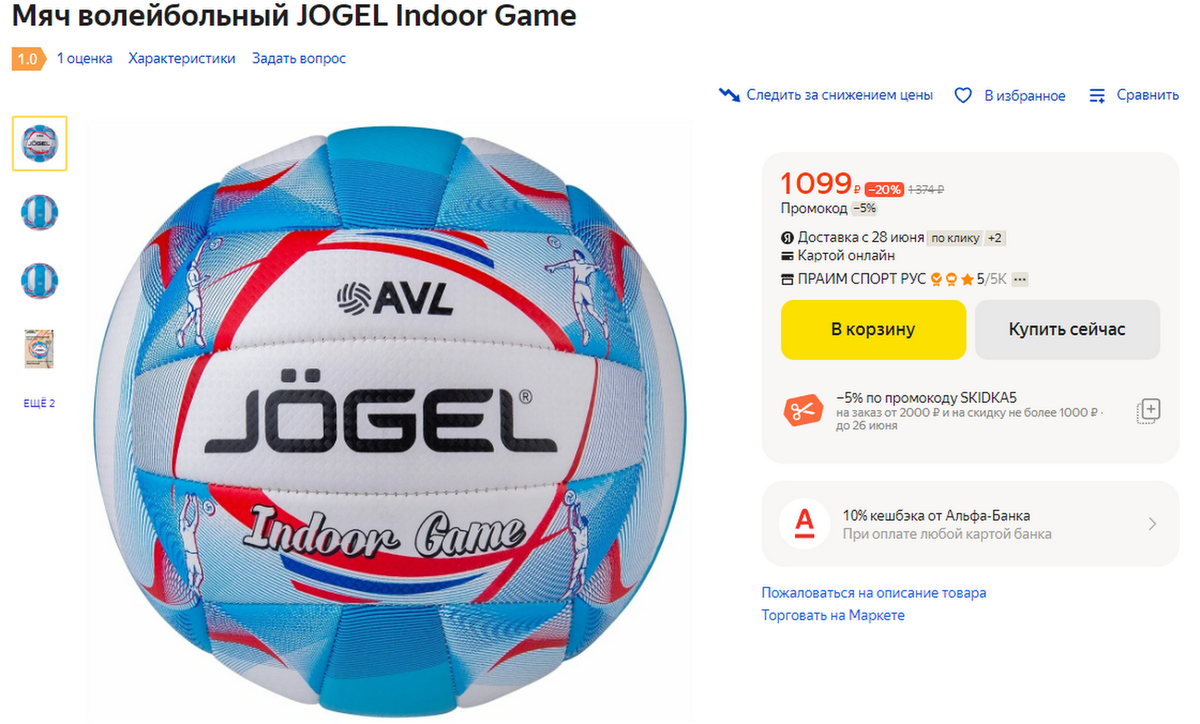The image size is (1200, 724).
Task: Add the ball with В корзину button
Action: [x=873, y=329]
